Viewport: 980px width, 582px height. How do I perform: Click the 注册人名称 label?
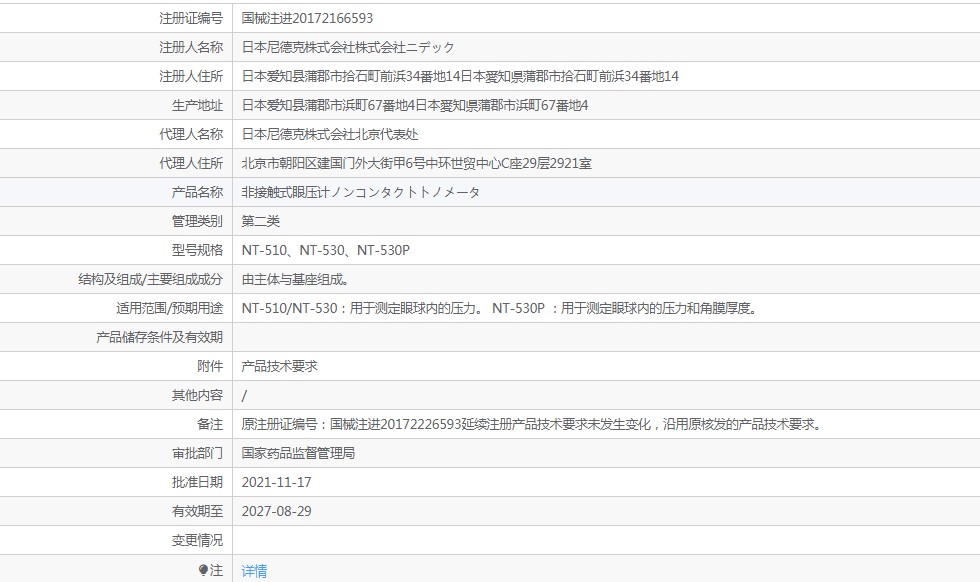[x=191, y=48]
